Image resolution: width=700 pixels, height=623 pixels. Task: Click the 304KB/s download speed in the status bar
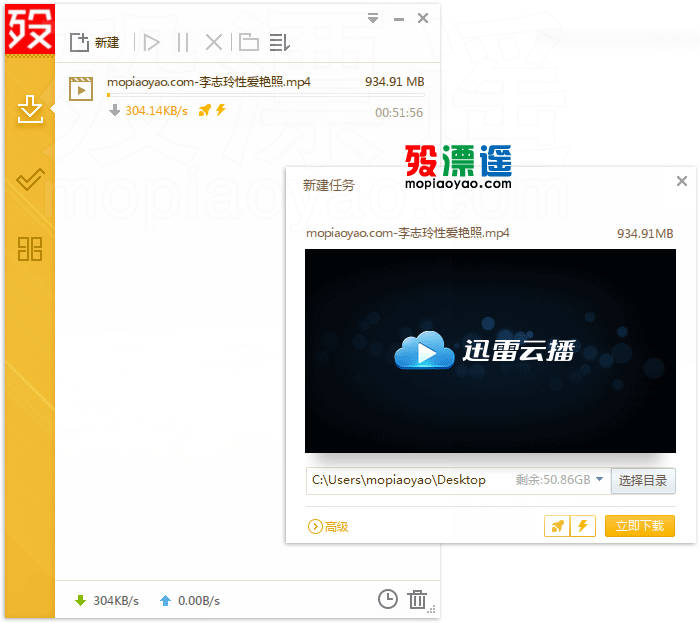point(116,601)
